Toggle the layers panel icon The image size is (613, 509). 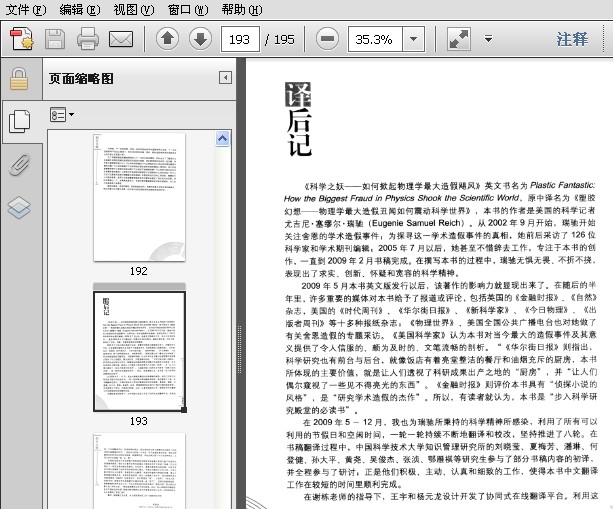point(18,207)
